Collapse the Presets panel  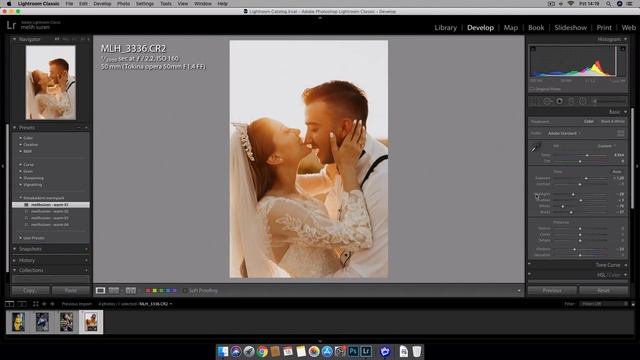pos(15,128)
